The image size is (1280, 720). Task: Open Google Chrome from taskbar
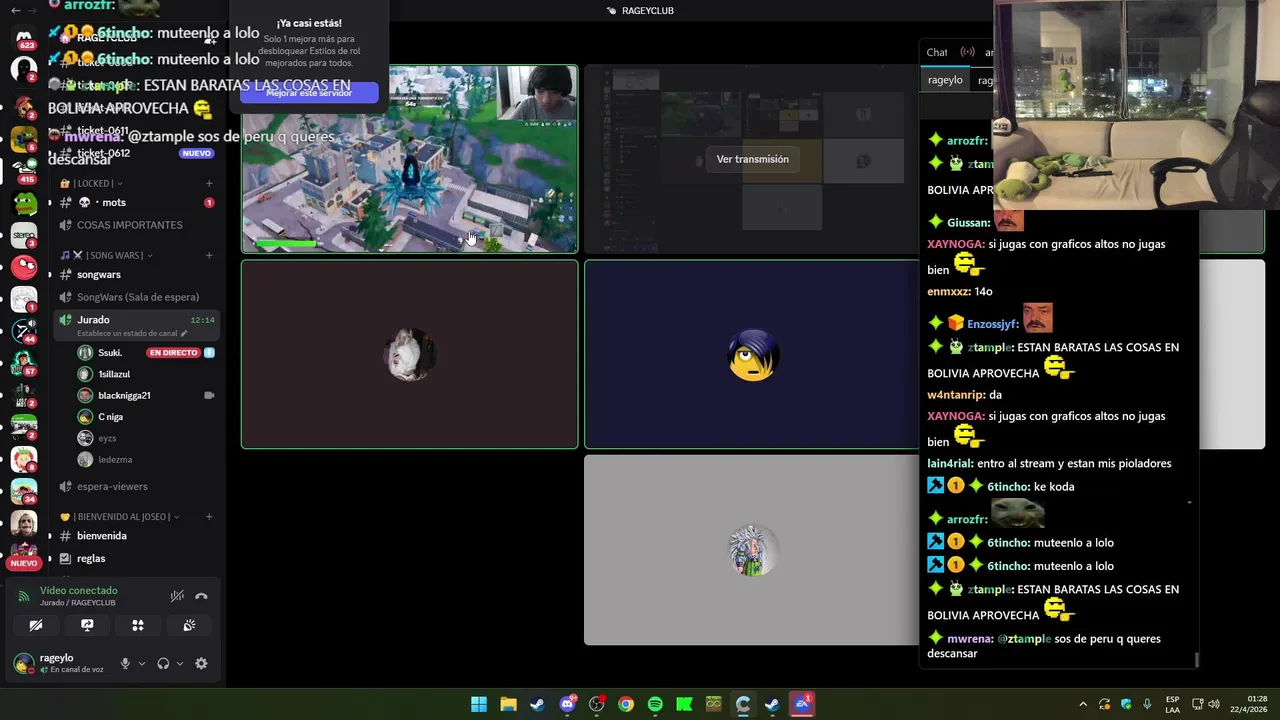pos(626,704)
